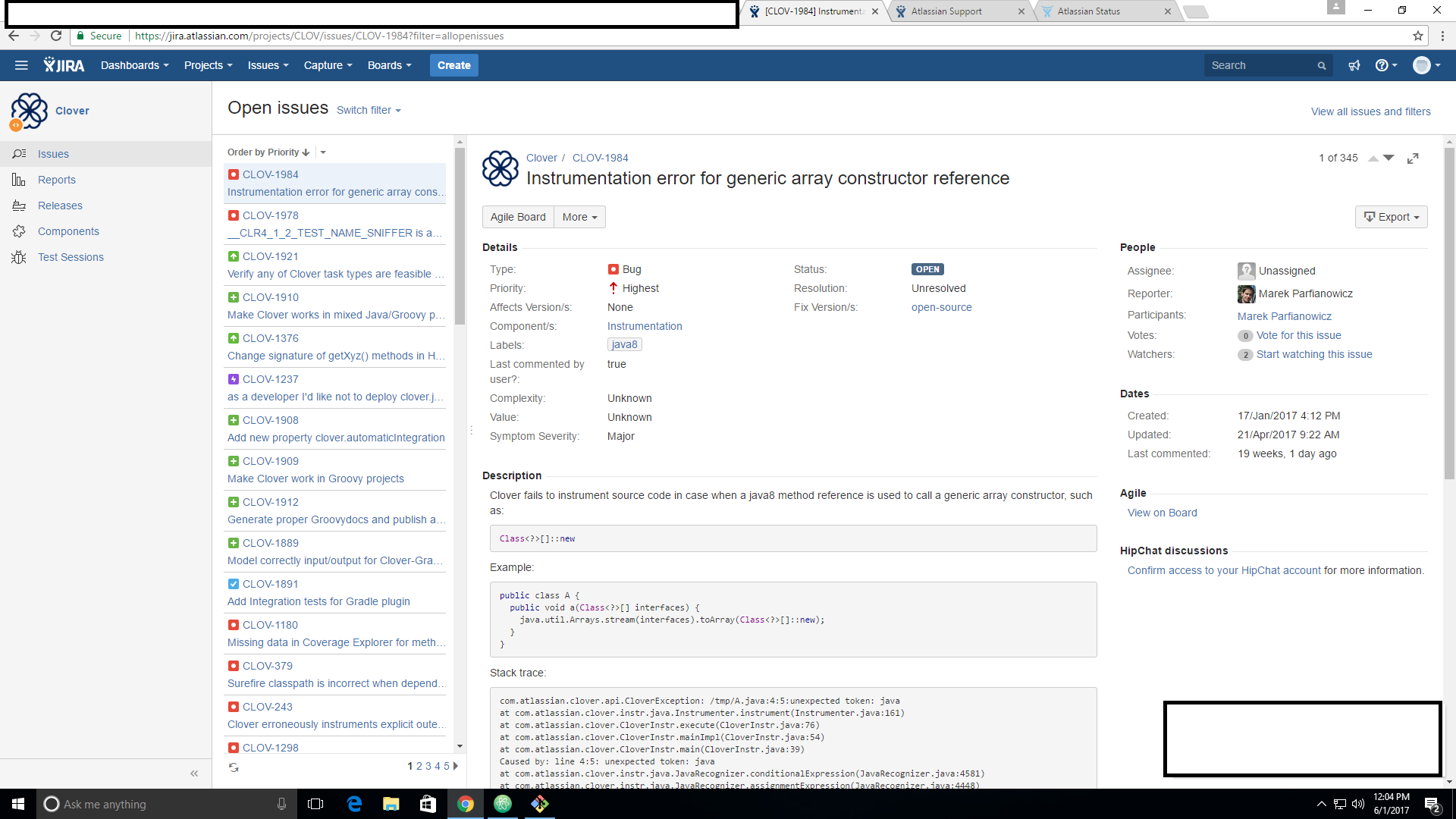Go to previous issue arrow
The width and height of the screenshot is (1456, 819).
coord(1373,158)
